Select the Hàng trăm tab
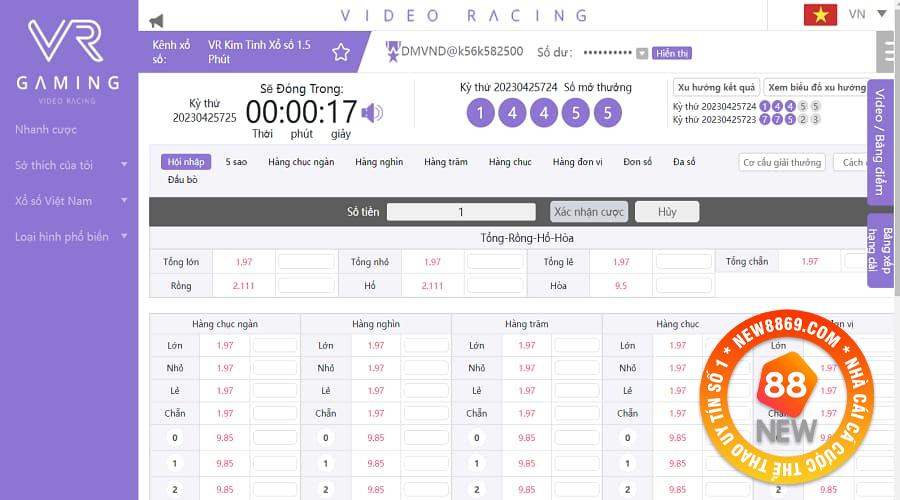900x500 pixels. click(445, 162)
